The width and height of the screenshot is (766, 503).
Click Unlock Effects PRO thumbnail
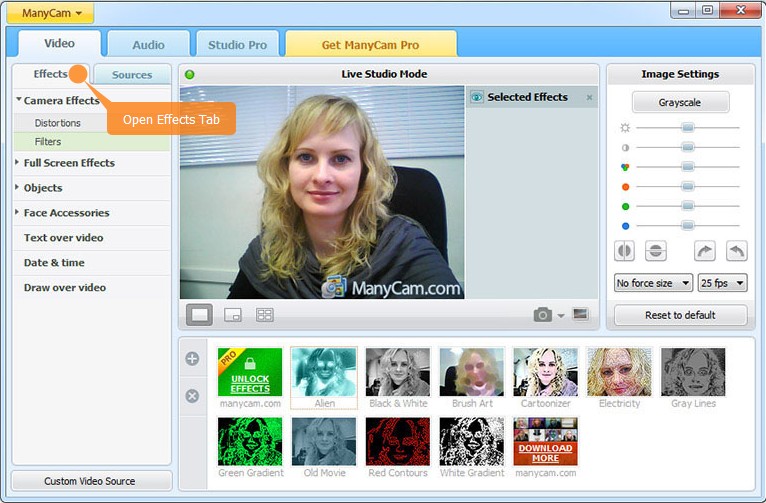click(x=250, y=372)
